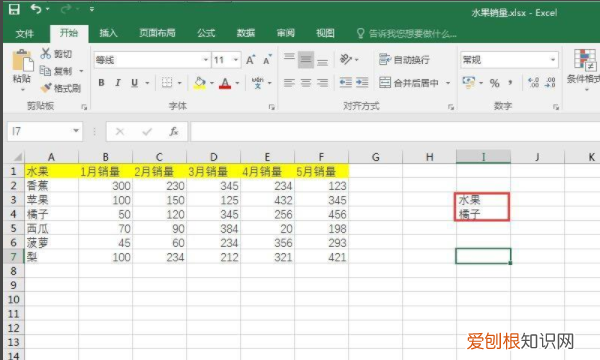Apply the yellow fill color bucket
The image size is (600, 360).
199,83
